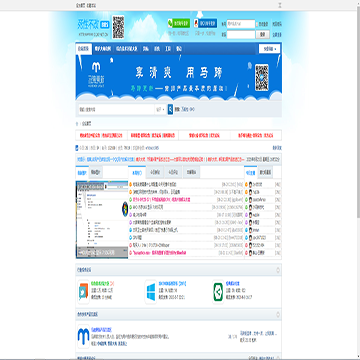Focus the forum search text box
This screenshot has height=360, width=360.
coord(116,109)
